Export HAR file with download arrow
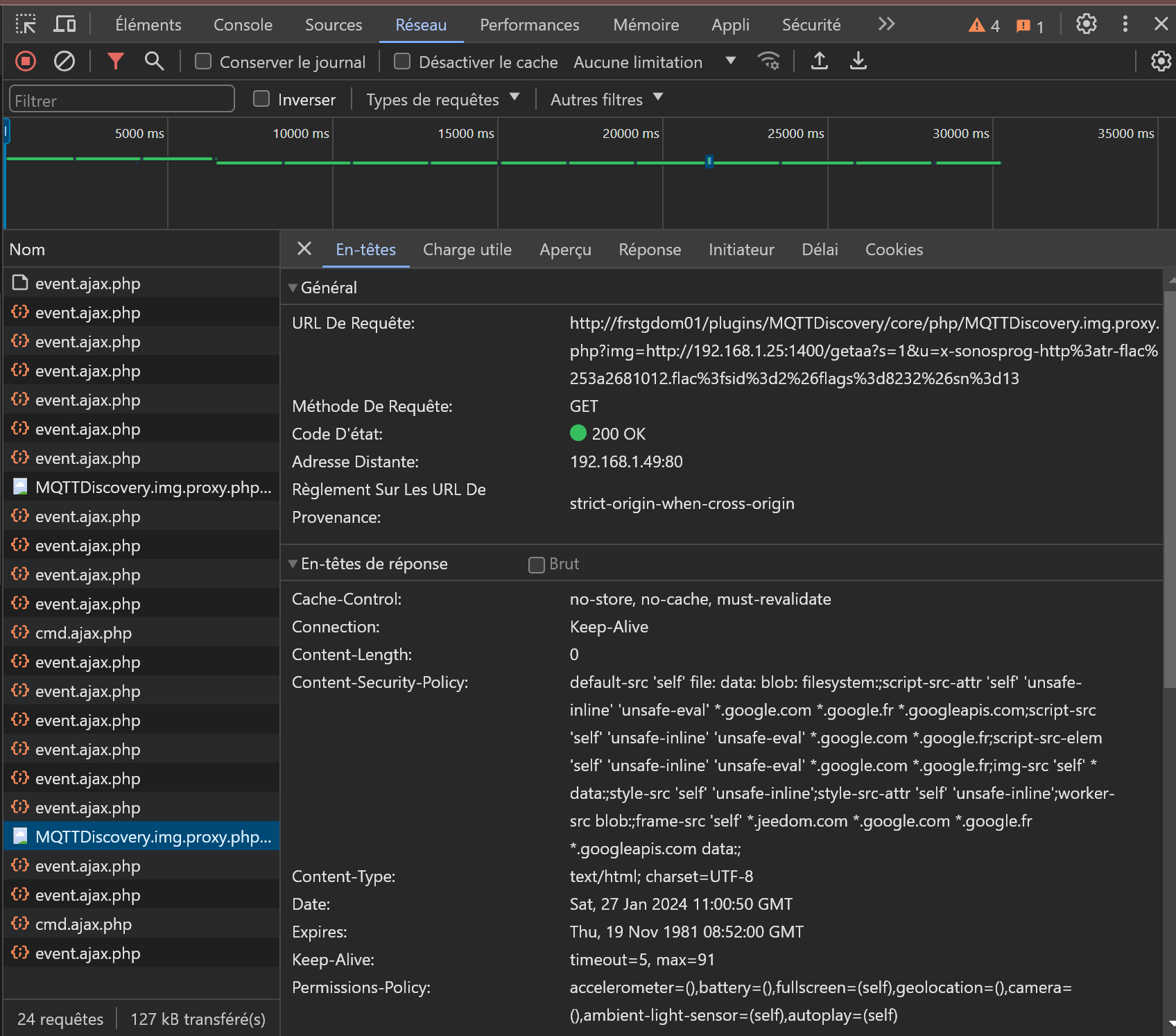1176x1036 pixels. [858, 62]
